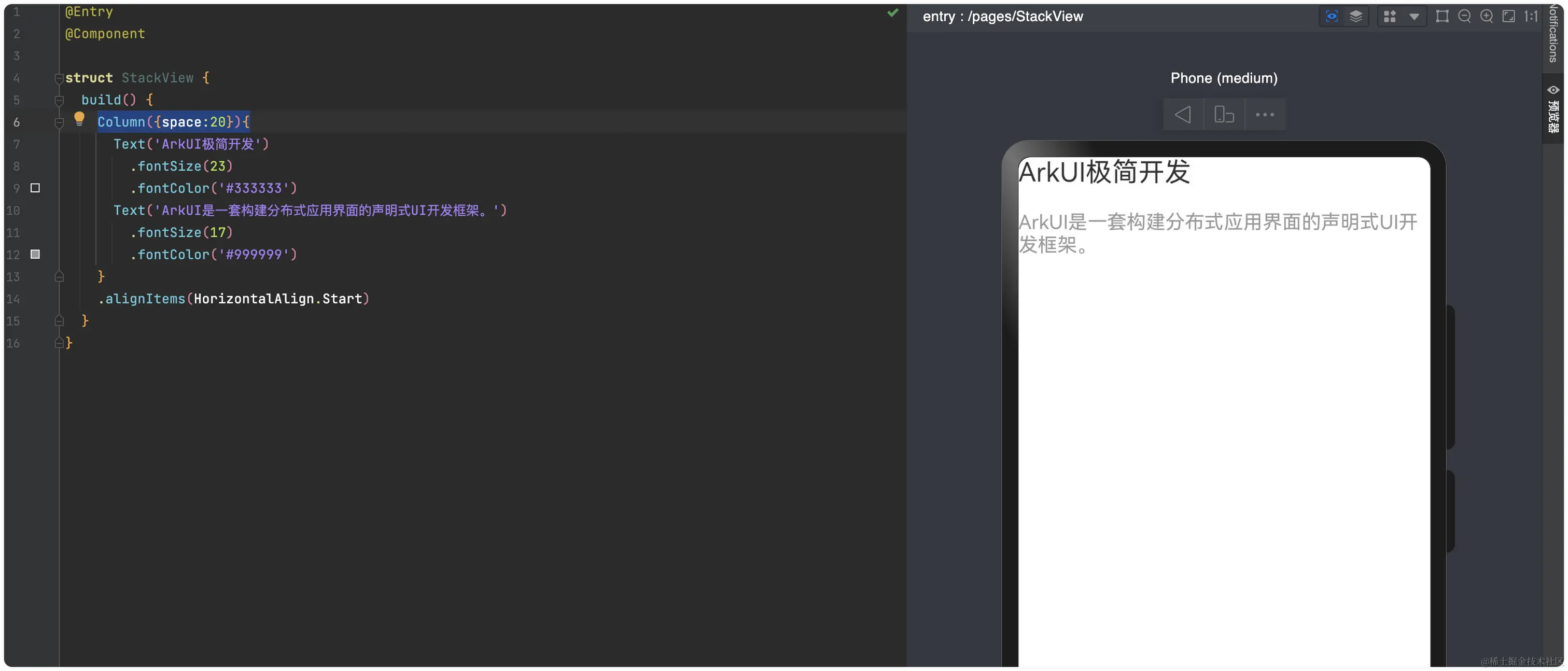Screen dimensions: 1568x671
Task: Click the green checkmark inspection indicator
Action: point(892,12)
